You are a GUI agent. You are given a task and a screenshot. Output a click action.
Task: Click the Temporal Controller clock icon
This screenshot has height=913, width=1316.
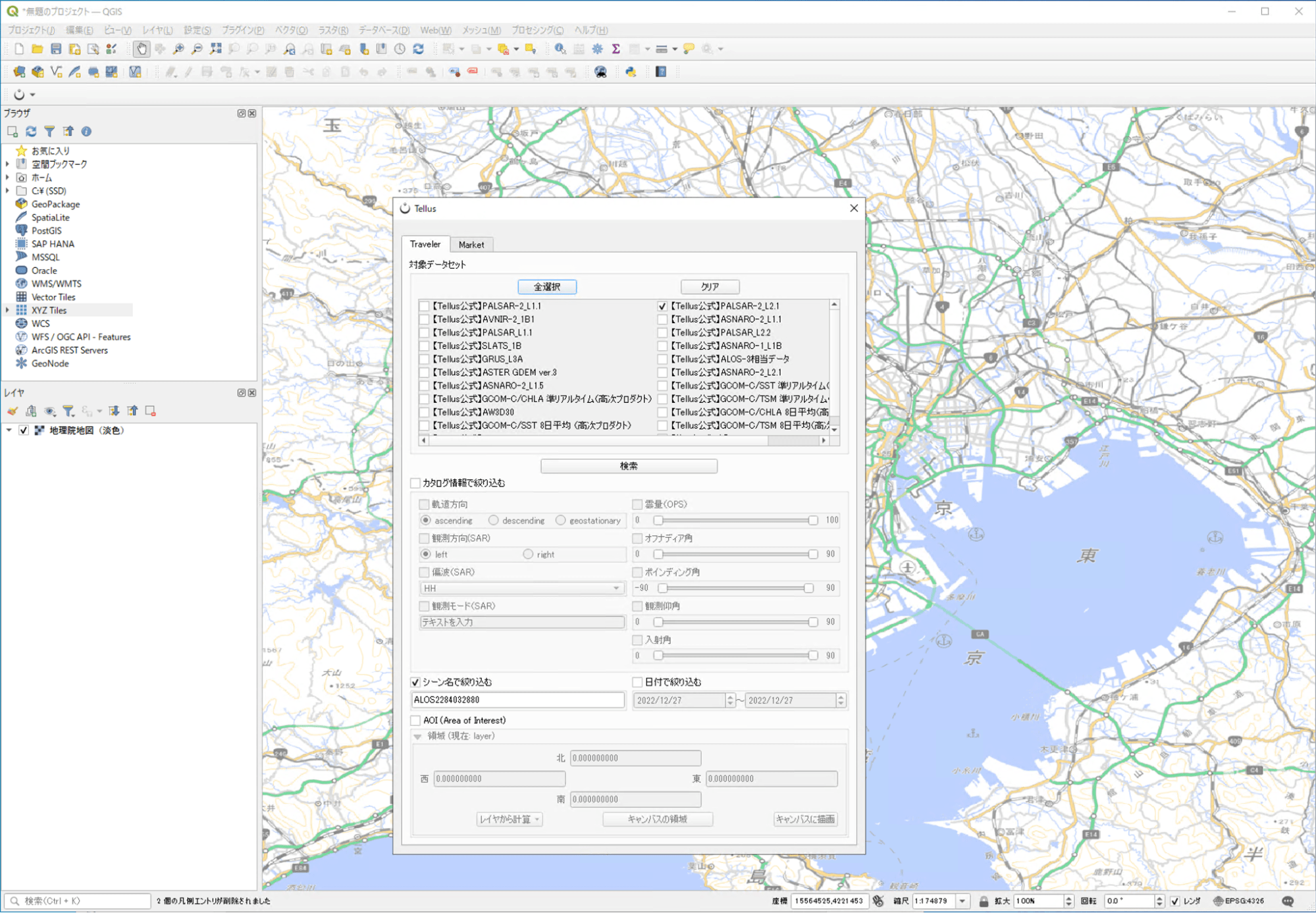pos(400,49)
